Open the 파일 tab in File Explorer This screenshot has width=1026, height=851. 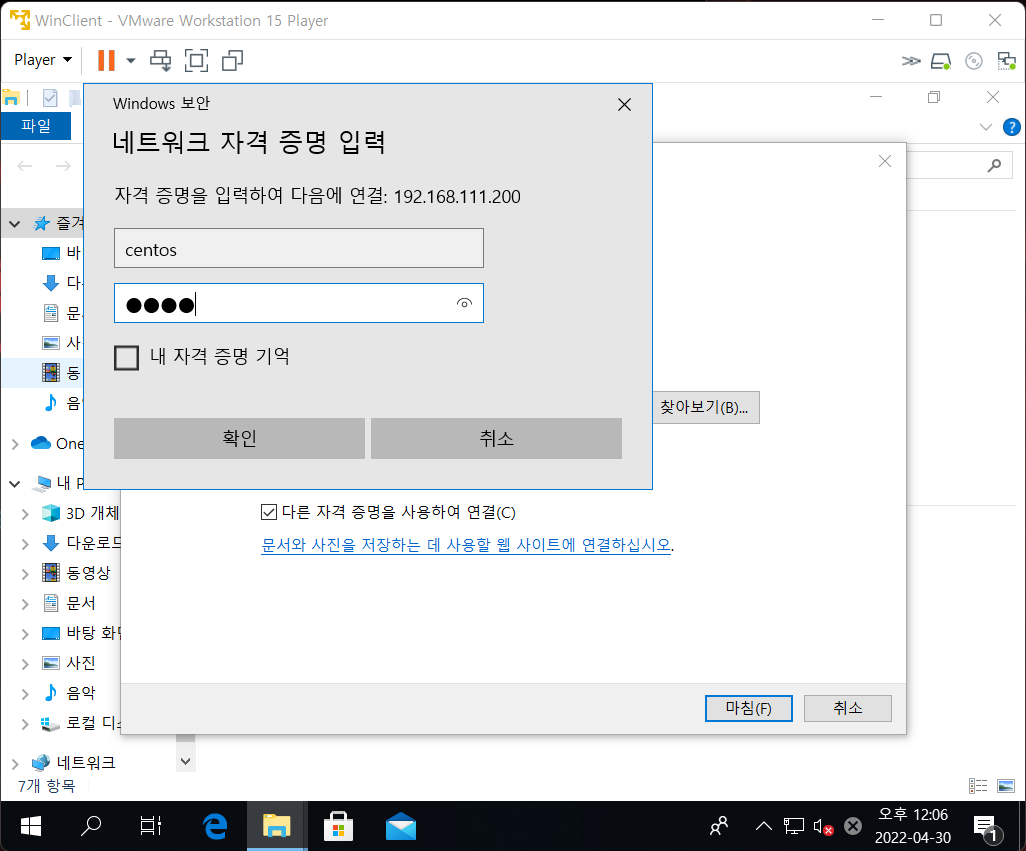point(36,126)
